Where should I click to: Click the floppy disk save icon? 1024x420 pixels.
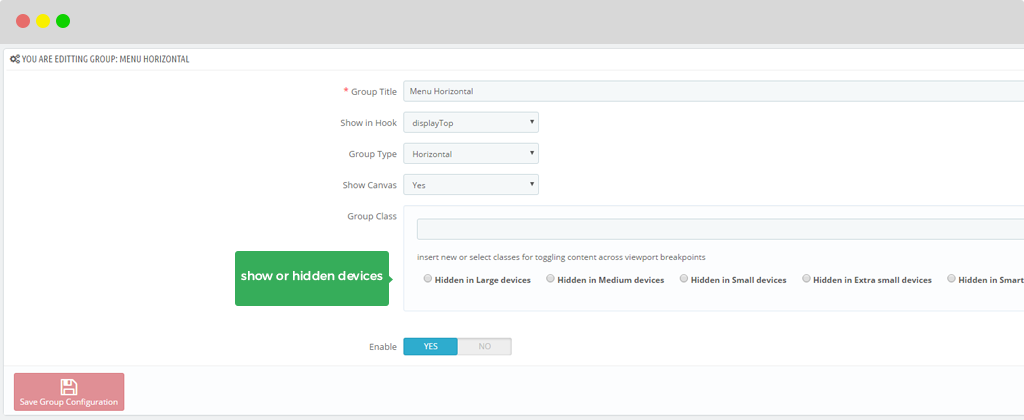(x=69, y=386)
